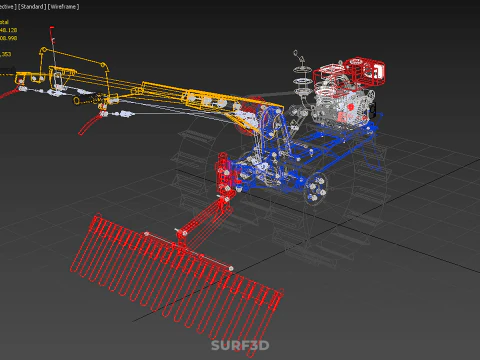Open the [Wireframe] viewport display menu
Image resolution: width=480 pixels, height=360 pixels.
[63, 7]
